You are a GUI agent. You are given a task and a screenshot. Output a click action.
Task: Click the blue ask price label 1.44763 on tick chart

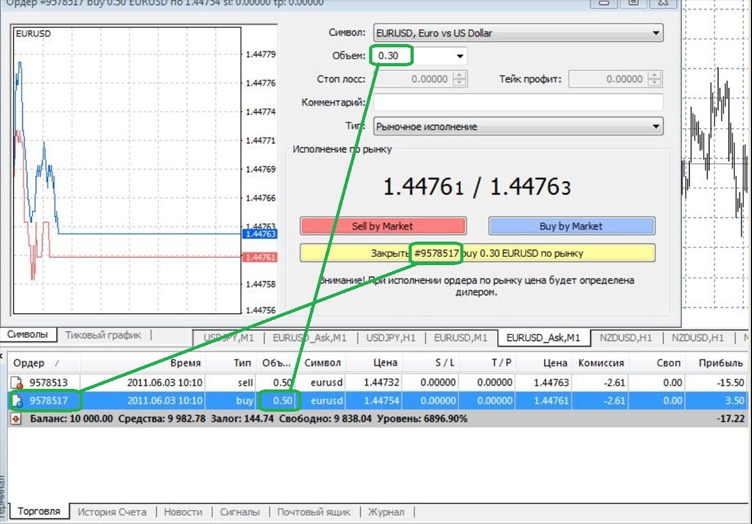click(x=260, y=234)
